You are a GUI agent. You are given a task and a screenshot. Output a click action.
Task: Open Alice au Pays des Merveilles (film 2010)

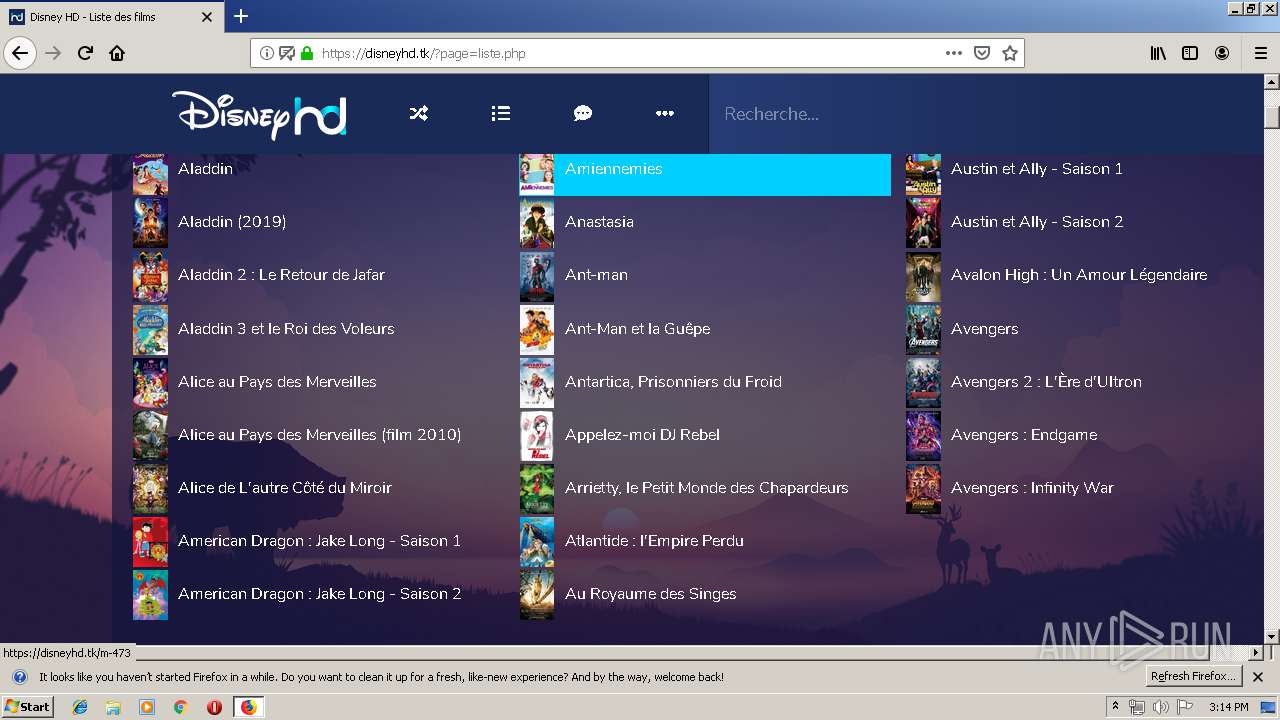pos(319,434)
